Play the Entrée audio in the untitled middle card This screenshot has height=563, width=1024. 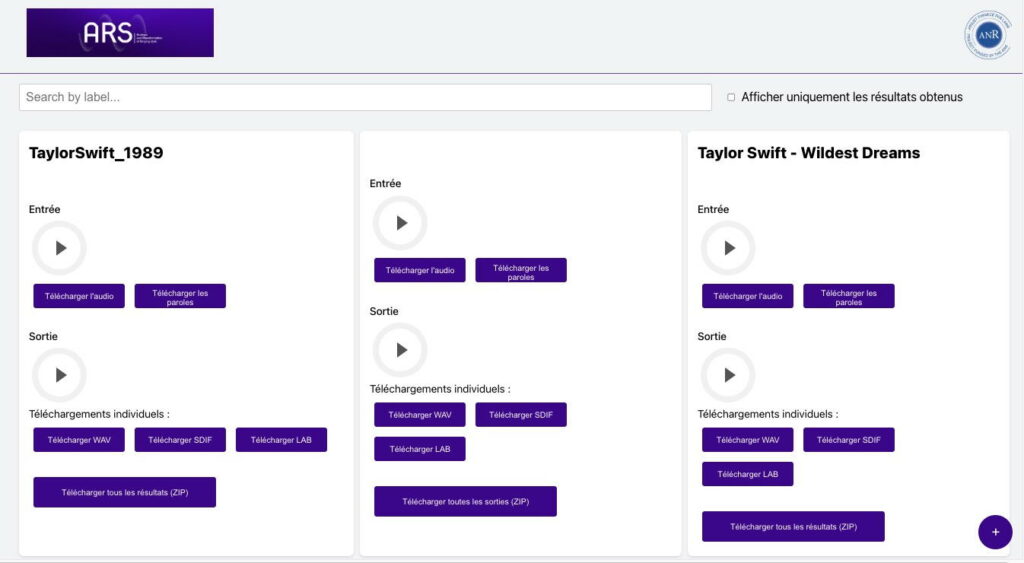[400, 223]
